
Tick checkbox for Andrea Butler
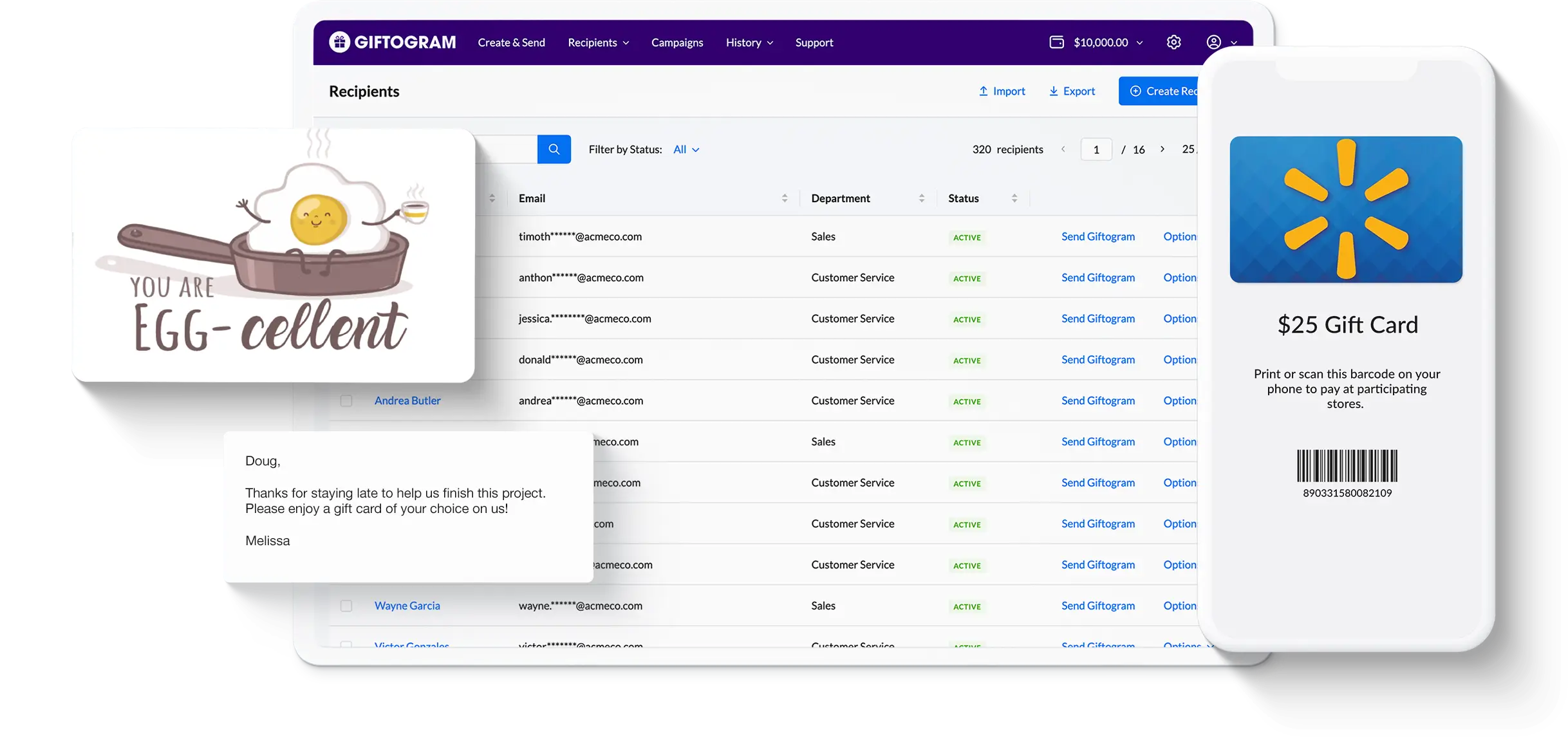coord(346,401)
